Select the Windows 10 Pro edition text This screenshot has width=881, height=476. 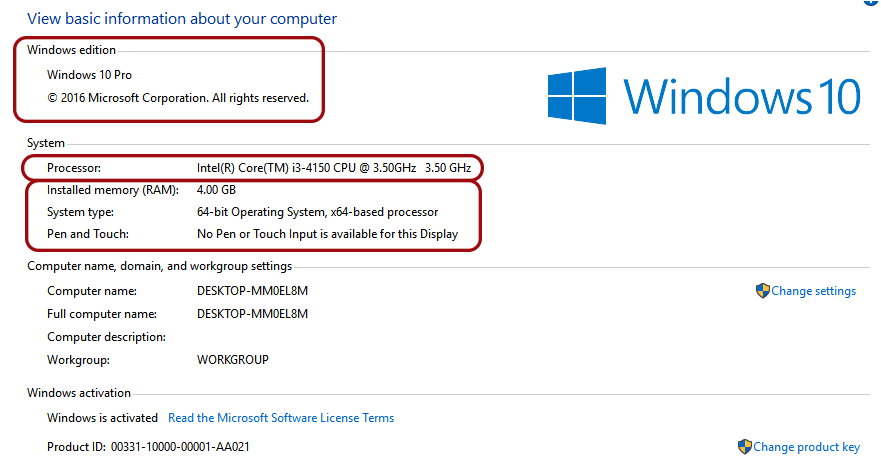(89, 75)
